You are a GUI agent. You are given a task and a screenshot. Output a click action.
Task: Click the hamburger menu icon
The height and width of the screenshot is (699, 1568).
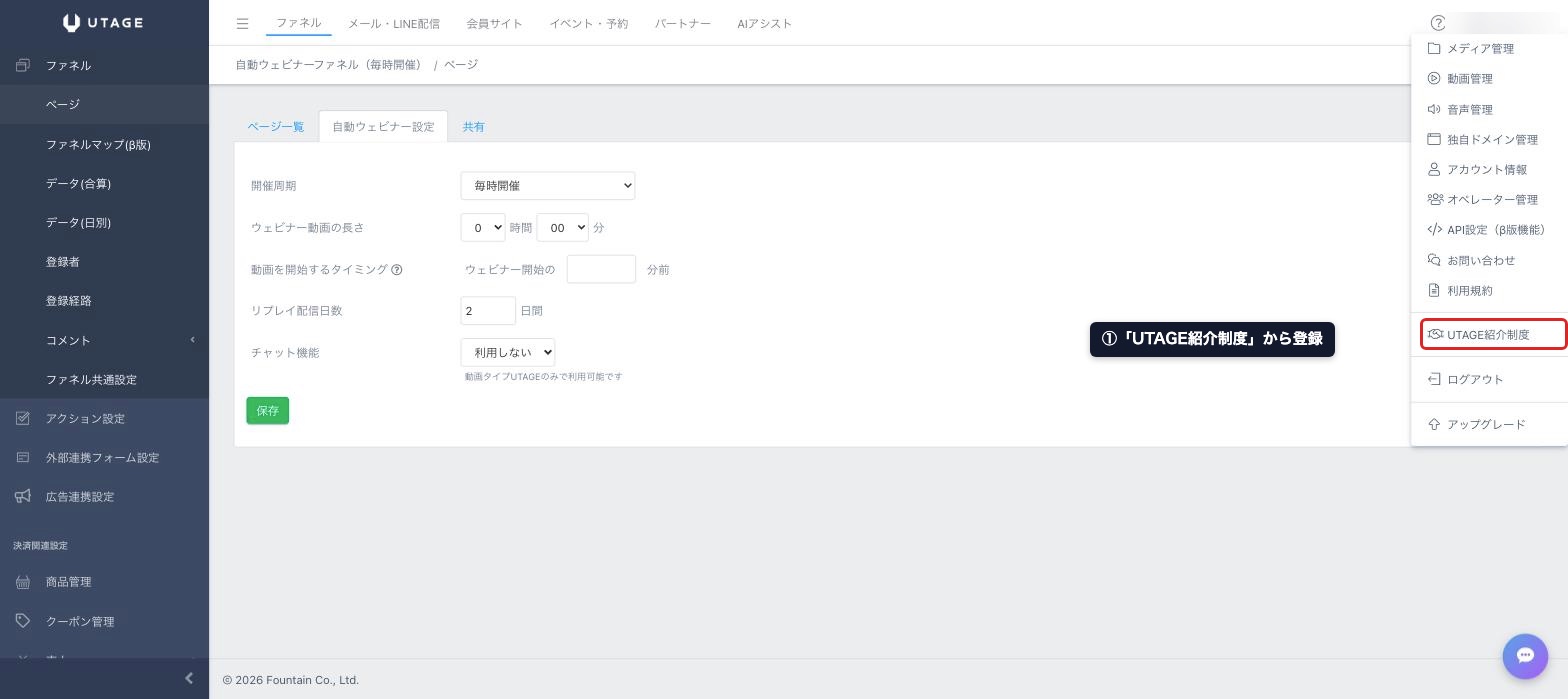point(242,23)
